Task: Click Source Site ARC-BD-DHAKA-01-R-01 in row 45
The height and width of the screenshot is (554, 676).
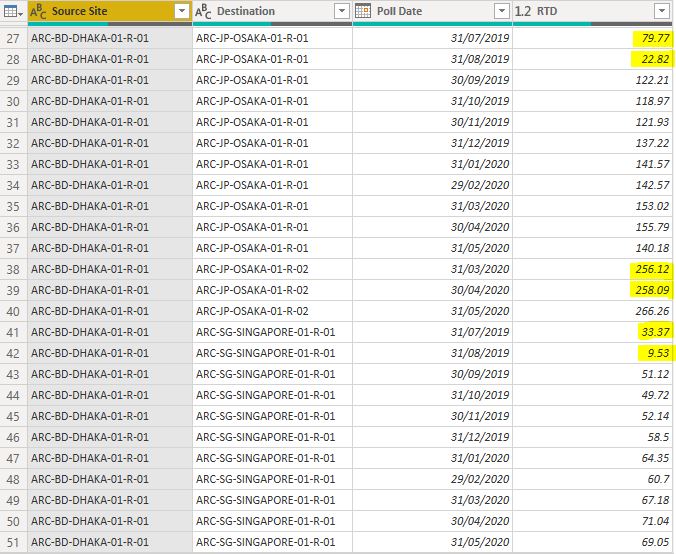Action: [x=90, y=416]
